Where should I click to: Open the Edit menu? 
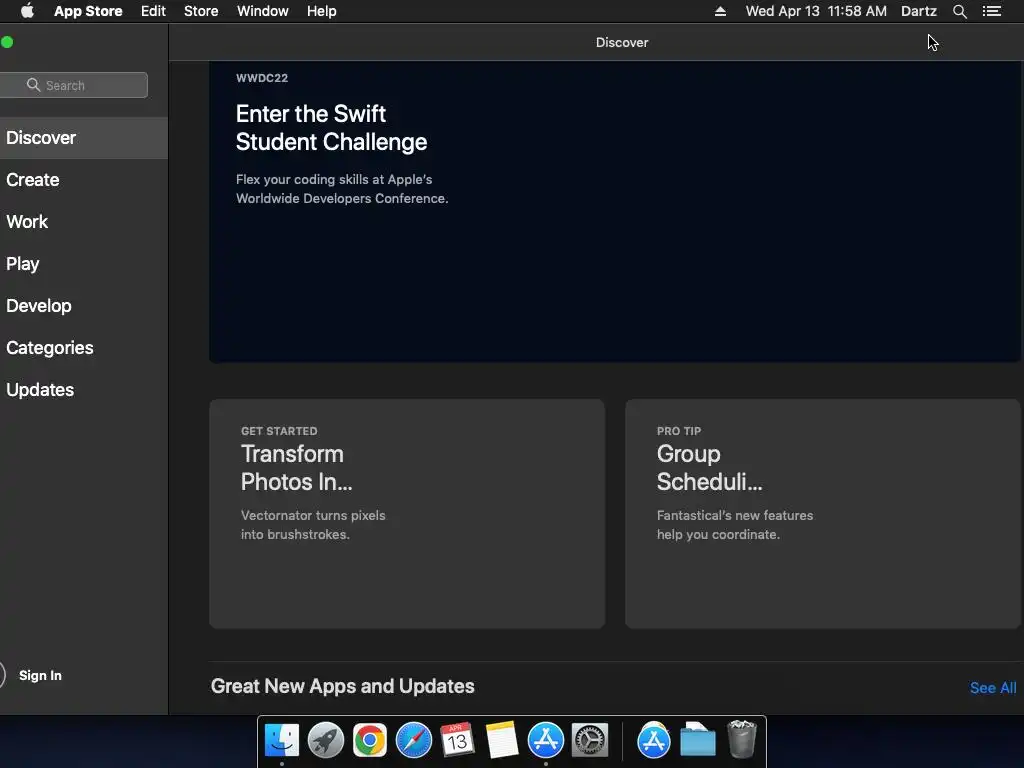click(x=153, y=11)
